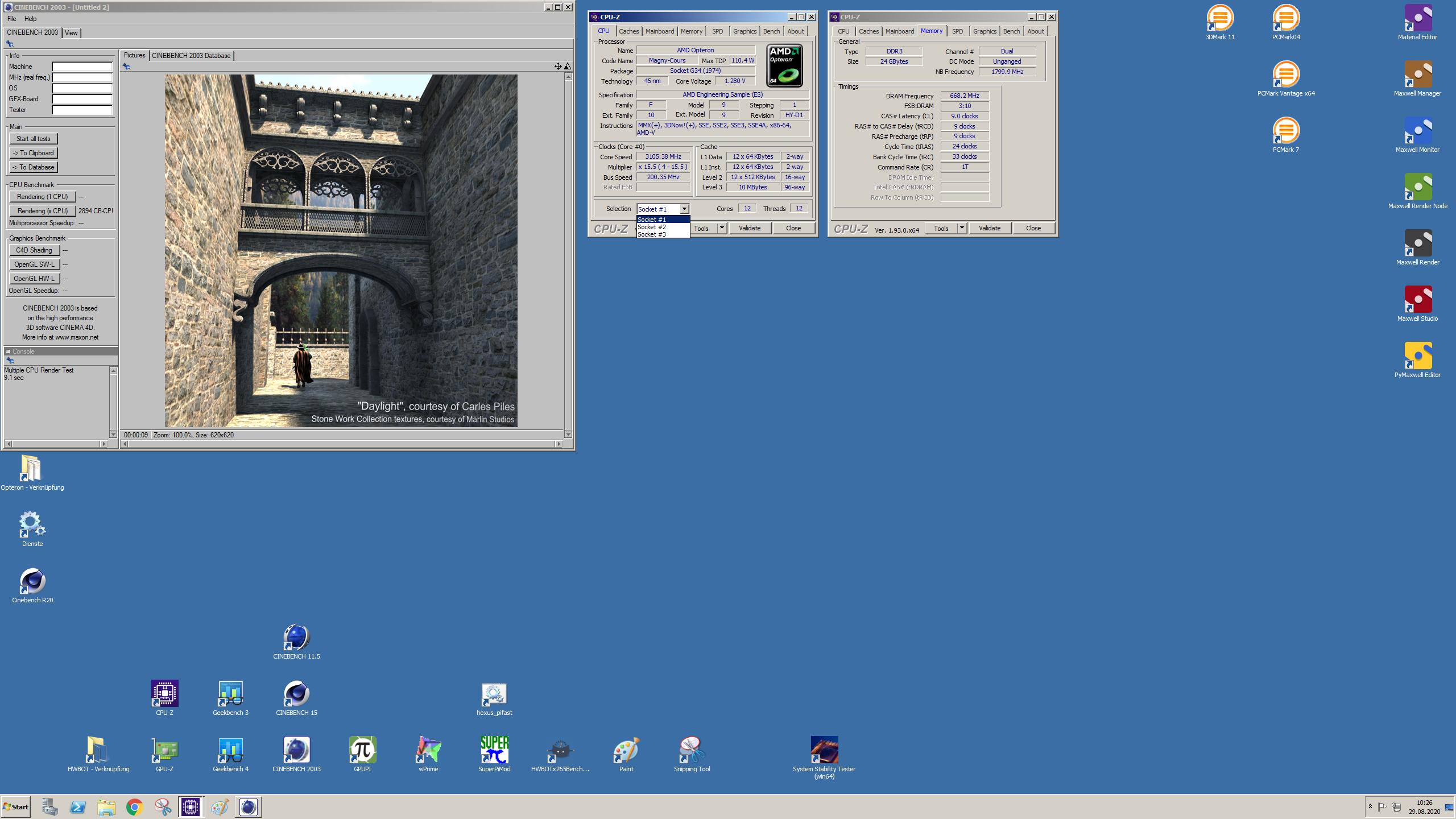Image resolution: width=1456 pixels, height=819 pixels.
Task: Click the To Clipboard button
Action: pyautogui.click(x=33, y=153)
